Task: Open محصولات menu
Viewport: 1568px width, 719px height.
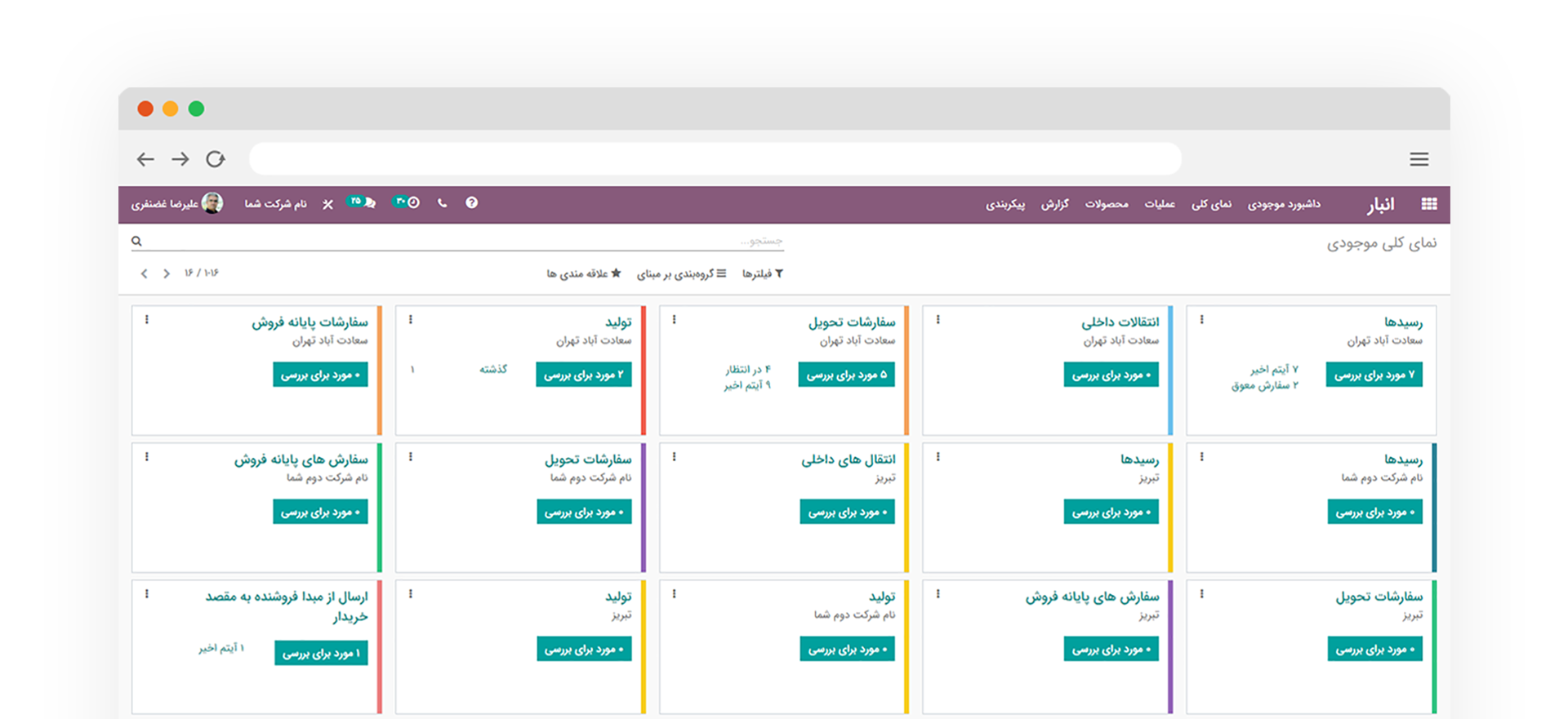Action: pos(1107,204)
